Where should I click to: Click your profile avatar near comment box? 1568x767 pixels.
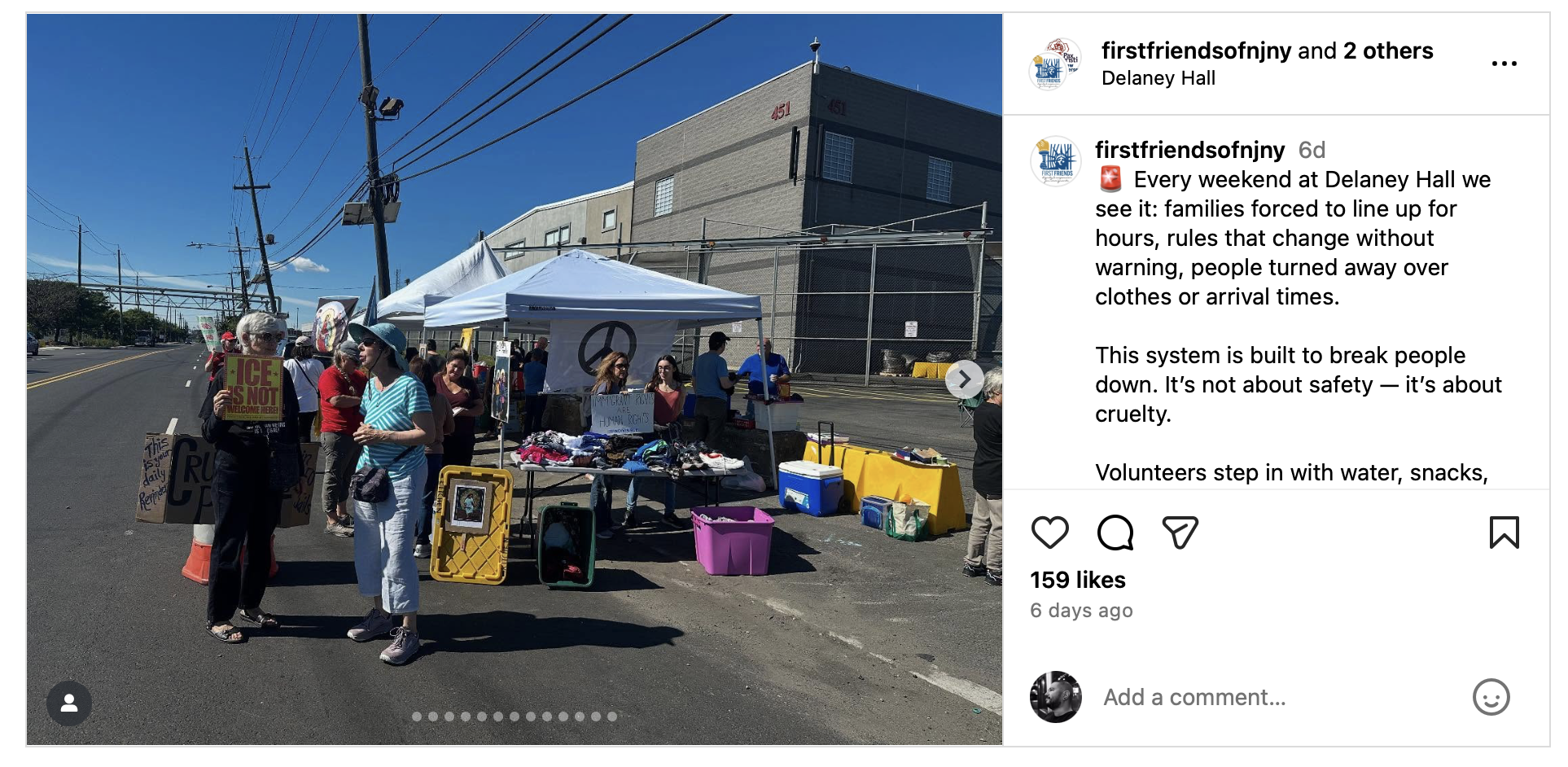click(x=1055, y=697)
